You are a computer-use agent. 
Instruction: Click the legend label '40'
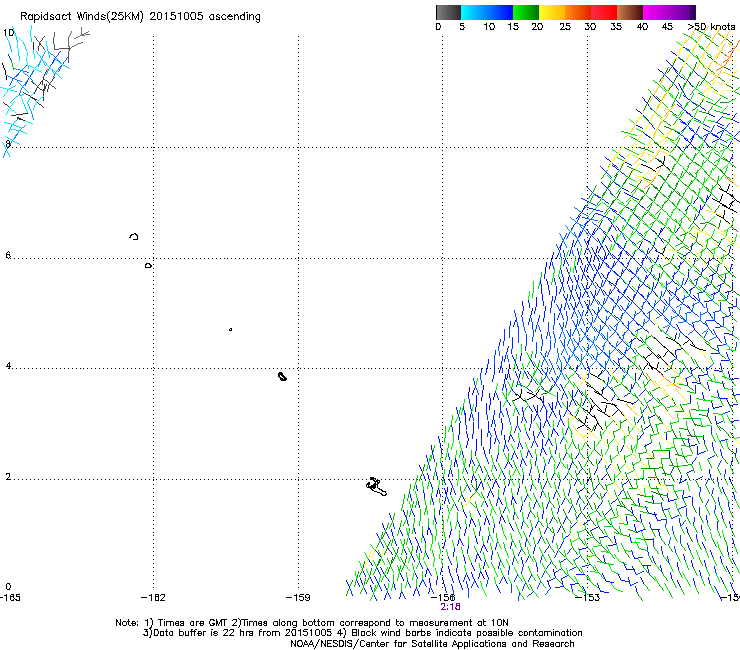pyautogui.click(x=642, y=27)
